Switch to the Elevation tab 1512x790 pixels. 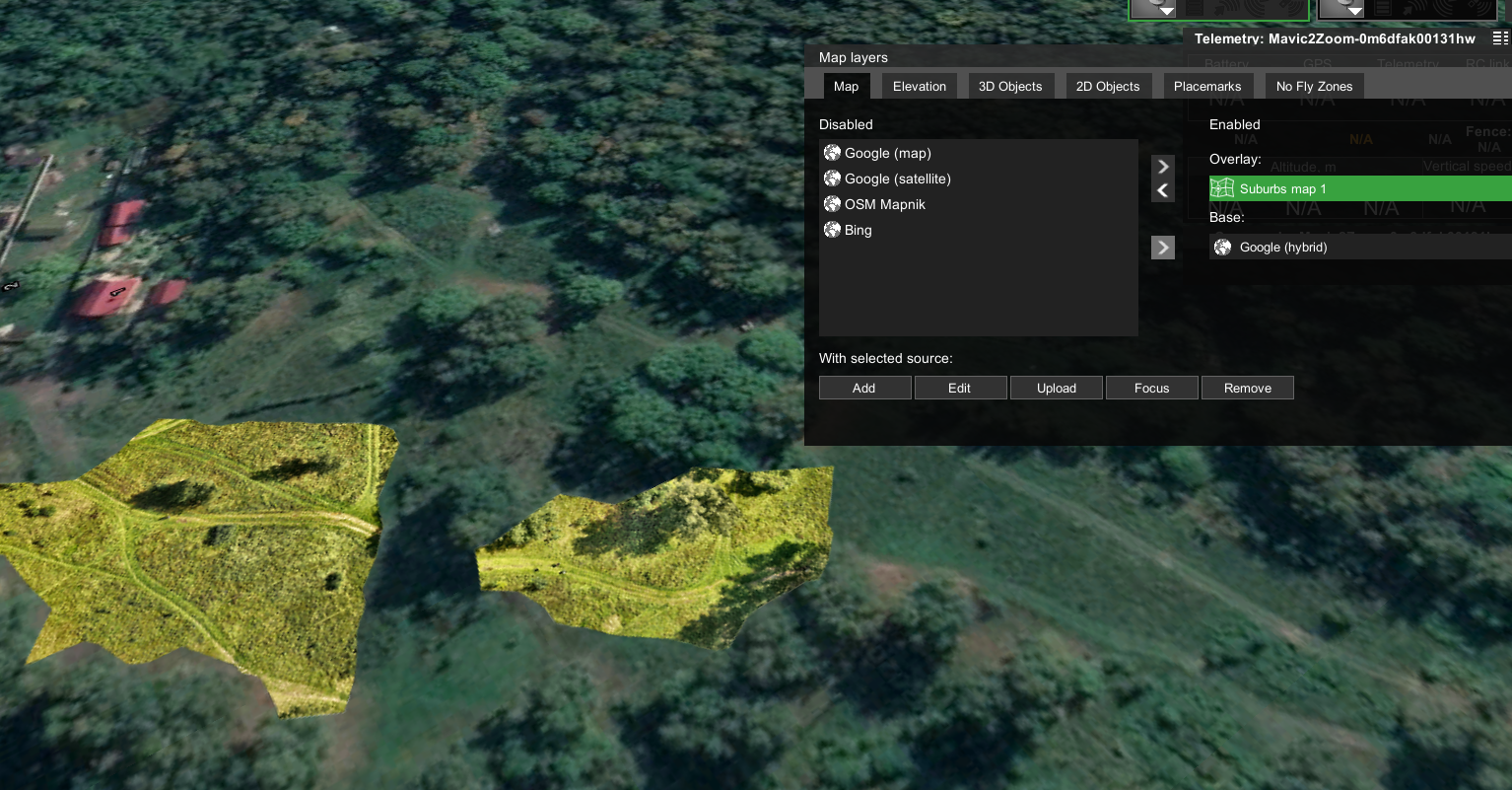(x=920, y=86)
